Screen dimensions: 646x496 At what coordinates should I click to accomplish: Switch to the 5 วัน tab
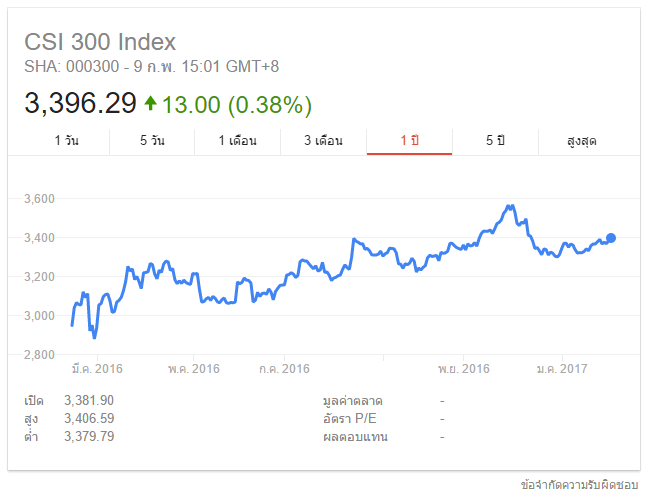(x=152, y=141)
